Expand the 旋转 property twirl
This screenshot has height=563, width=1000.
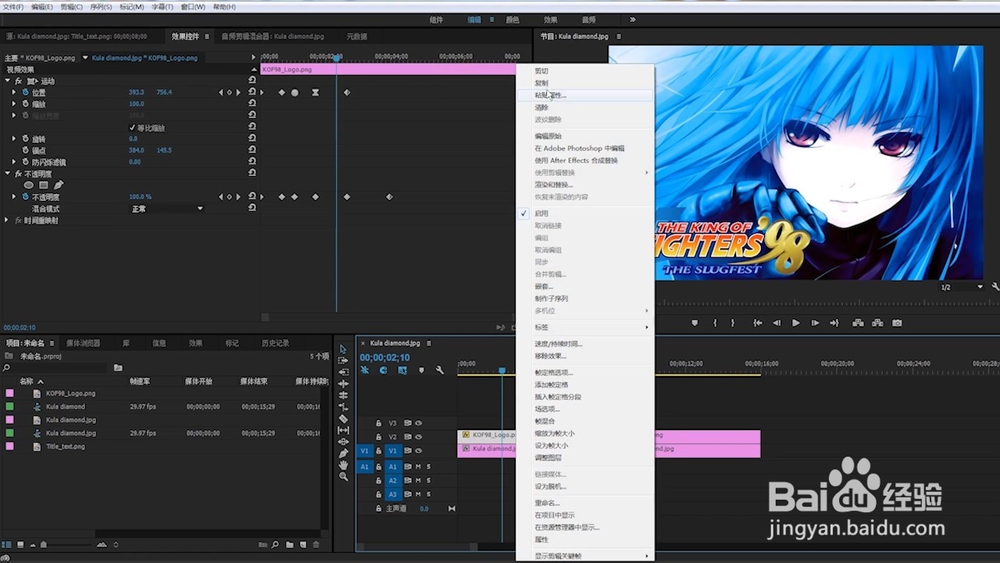(x=13, y=138)
